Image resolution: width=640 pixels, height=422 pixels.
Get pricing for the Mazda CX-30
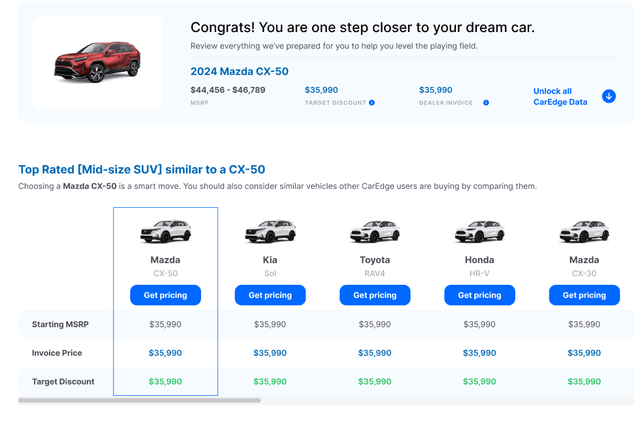point(584,295)
